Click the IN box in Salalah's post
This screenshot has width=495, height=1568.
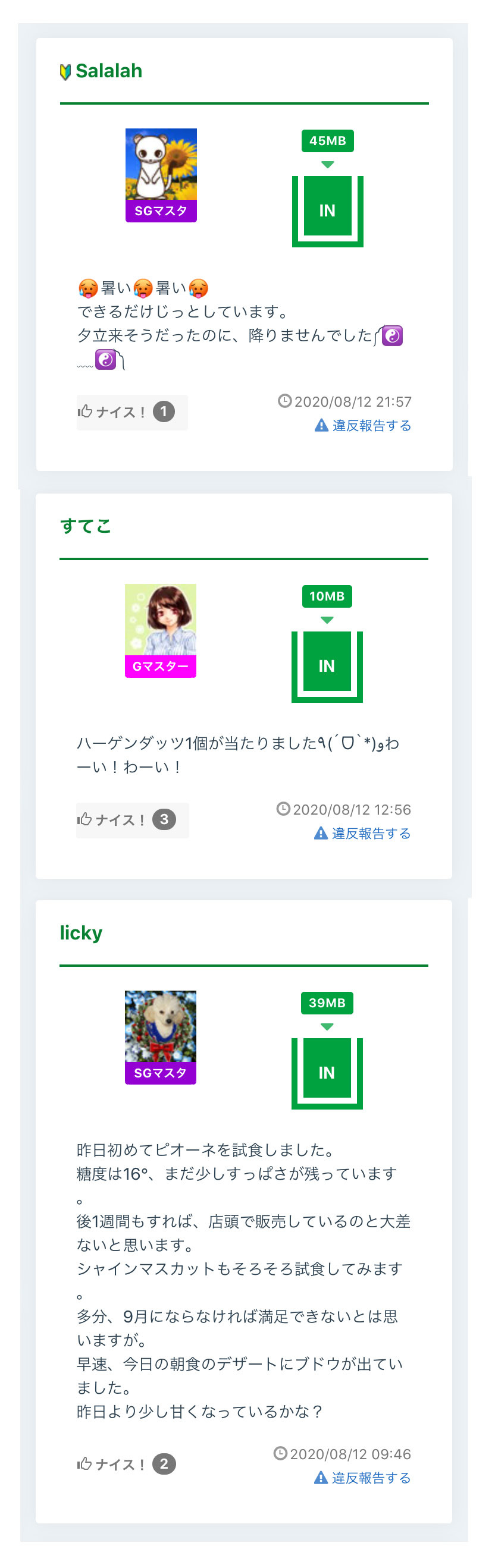327,210
